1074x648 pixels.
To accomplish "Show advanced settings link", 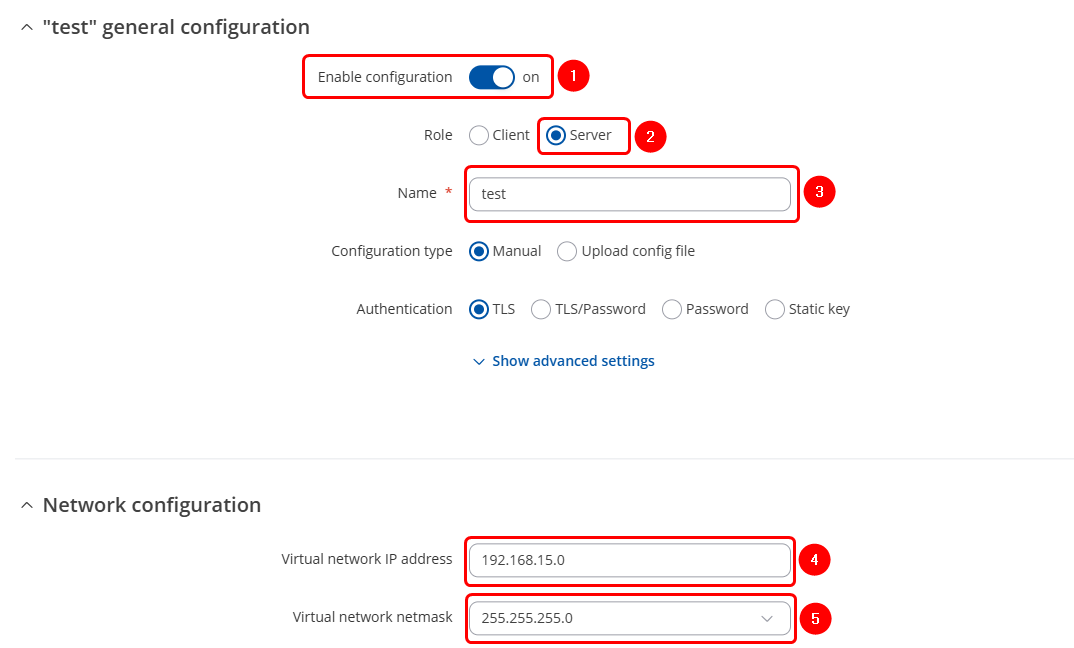I will pyautogui.click(x=573, y=361).
